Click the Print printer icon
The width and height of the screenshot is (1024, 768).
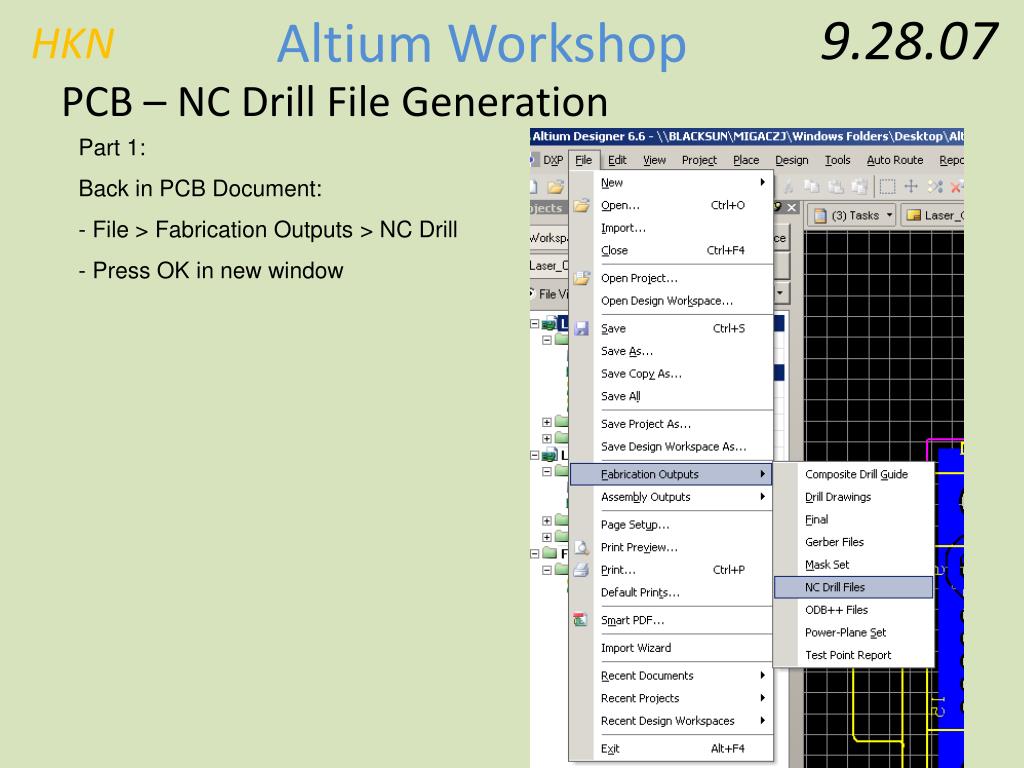[x=581, y=570]
